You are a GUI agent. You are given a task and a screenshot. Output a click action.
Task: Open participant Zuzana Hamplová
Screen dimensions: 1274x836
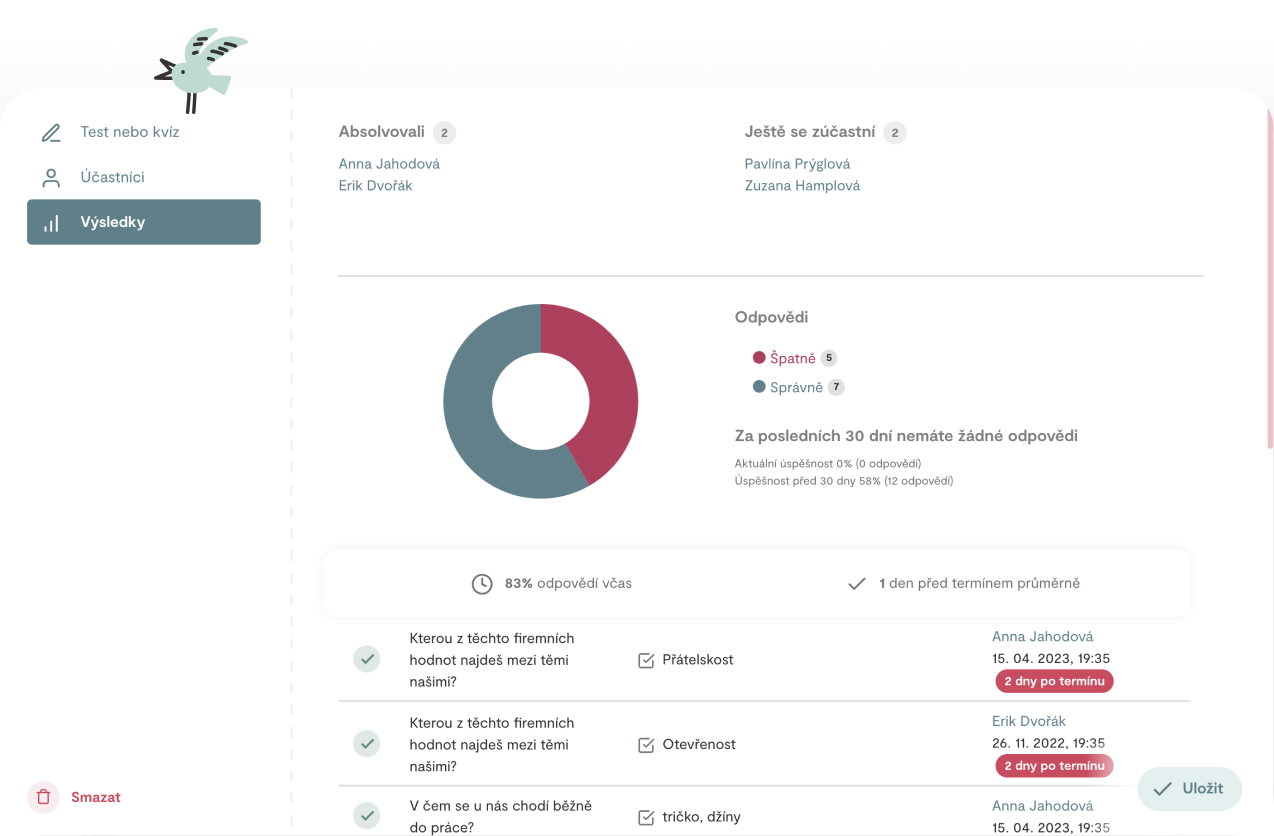coord(802,185)
